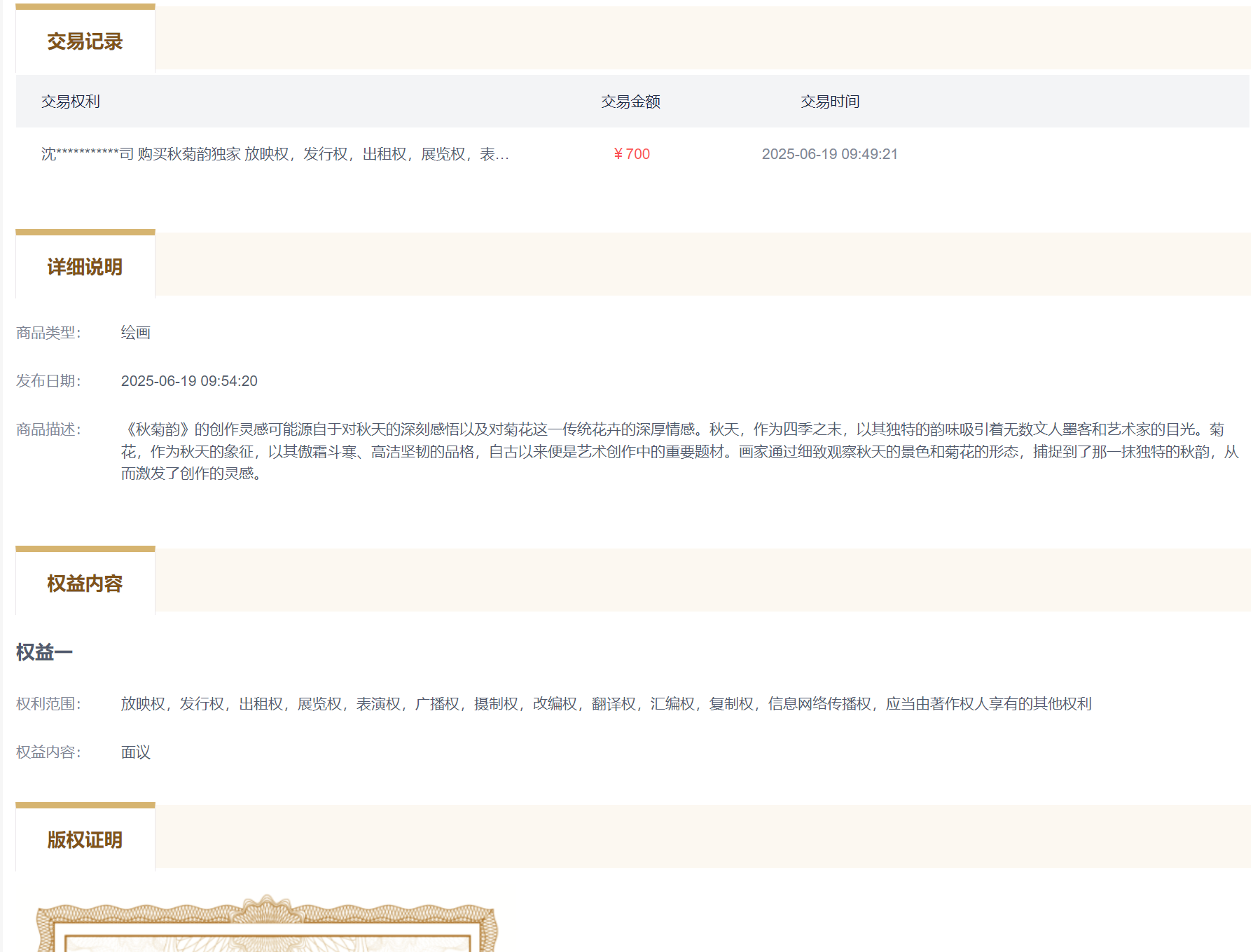Click the 《秋菊韵》 description paragraph
1260x952 pixels.
coord(679,451)
